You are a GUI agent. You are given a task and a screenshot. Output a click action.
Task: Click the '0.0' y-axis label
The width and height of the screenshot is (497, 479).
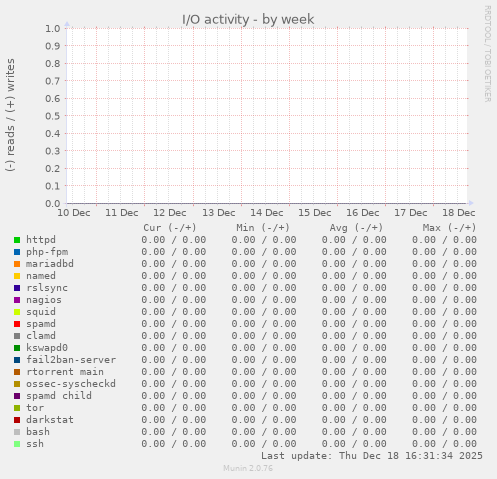(53, 203)
